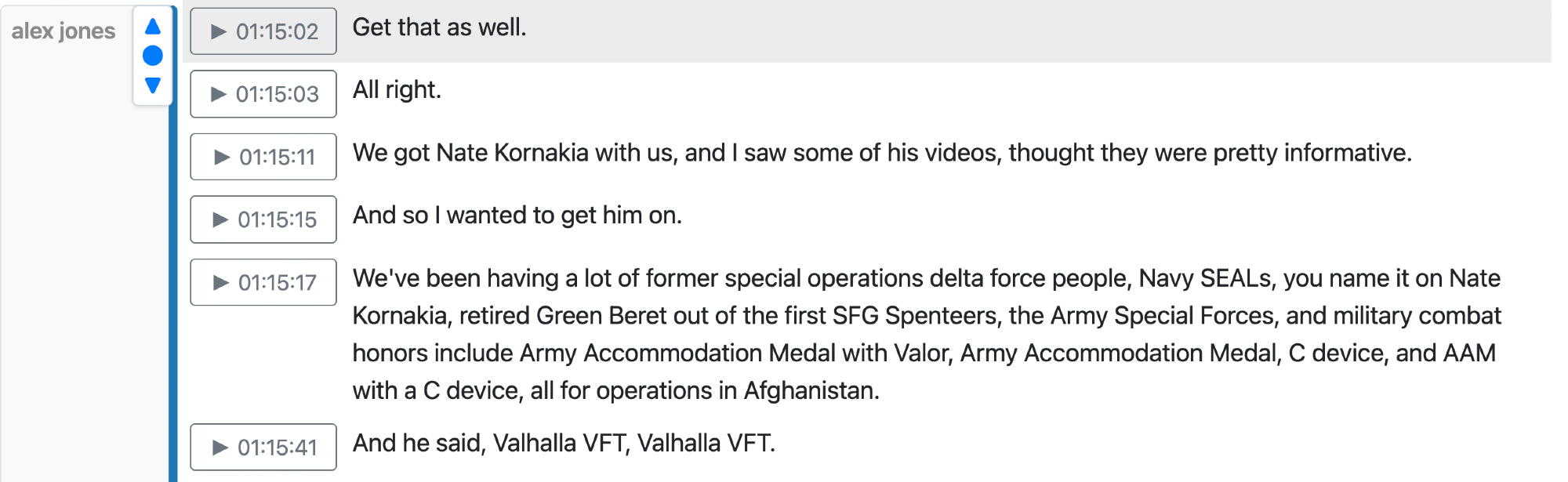Play the segment at 01:15:02
This screenshot has height=482, width=1568.
[263, 31]
